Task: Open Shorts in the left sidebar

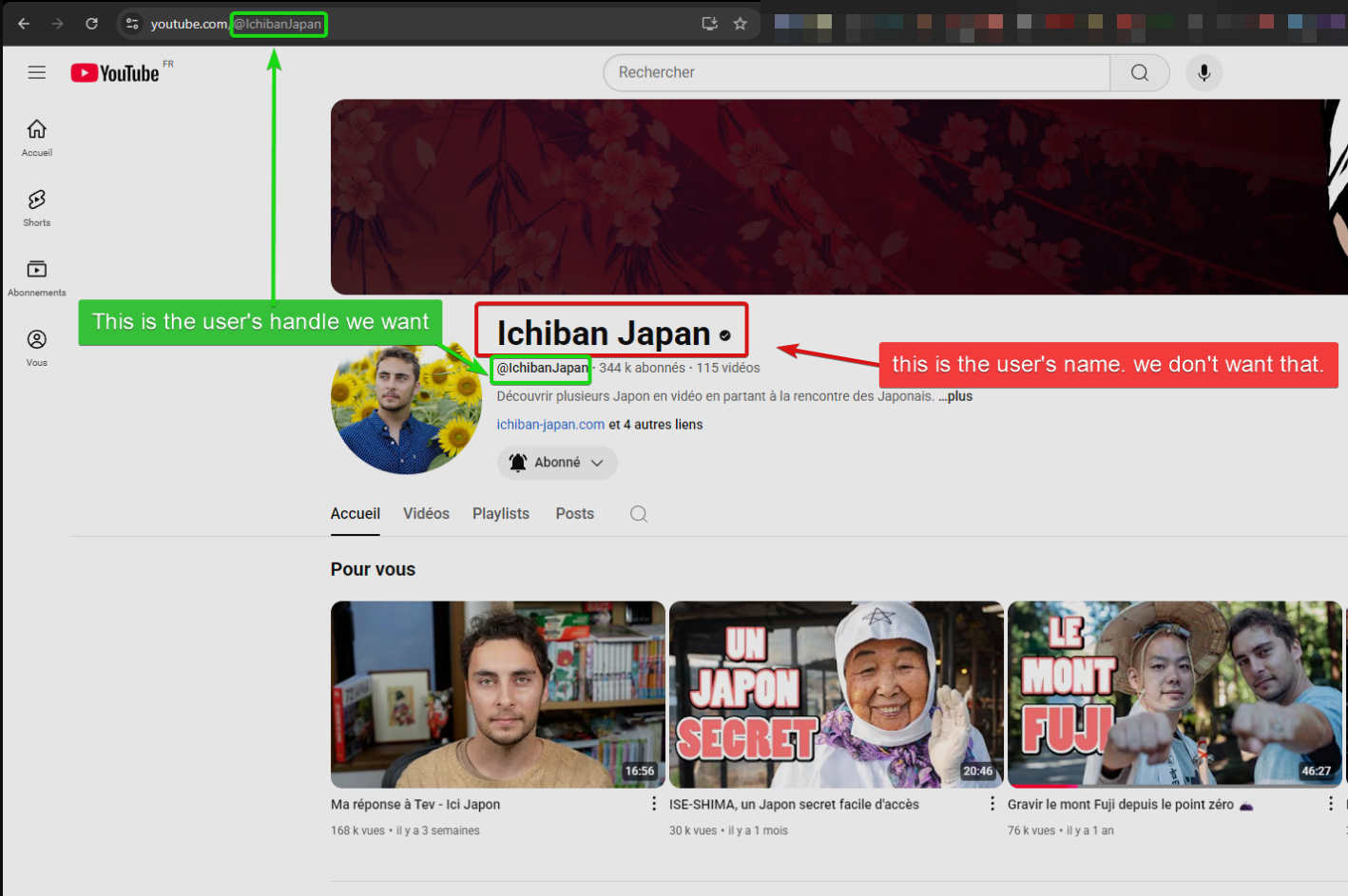Action: tap(37, 208)
